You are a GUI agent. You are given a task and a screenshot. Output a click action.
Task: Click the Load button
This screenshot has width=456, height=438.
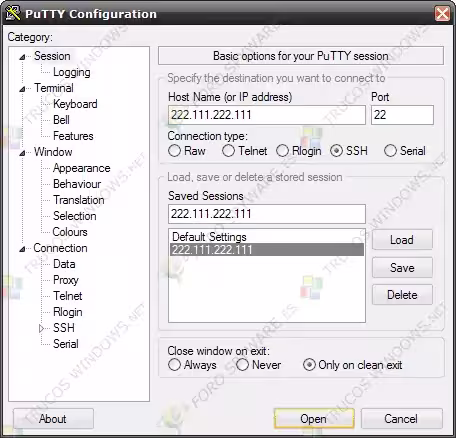click(x=402, y=240)
